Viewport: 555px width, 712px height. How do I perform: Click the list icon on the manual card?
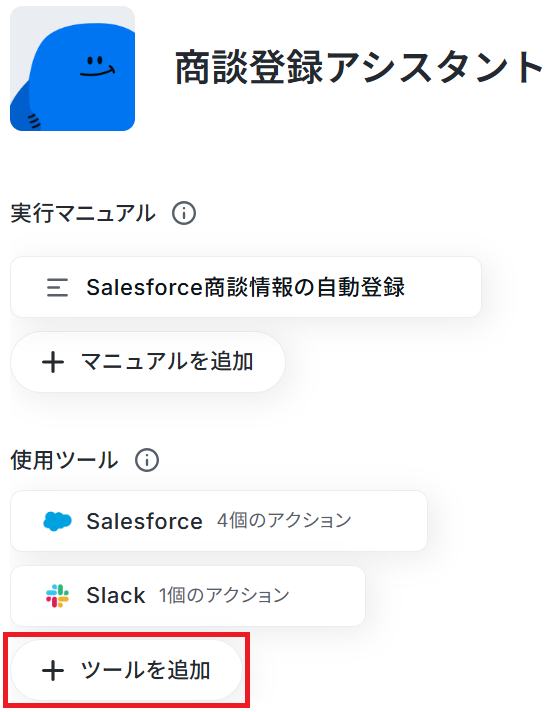(57, 287)
